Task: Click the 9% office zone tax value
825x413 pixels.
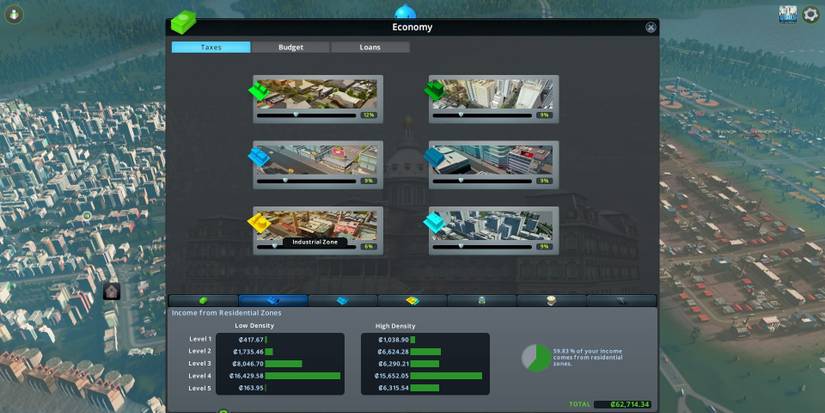Action: pos(544,247)
